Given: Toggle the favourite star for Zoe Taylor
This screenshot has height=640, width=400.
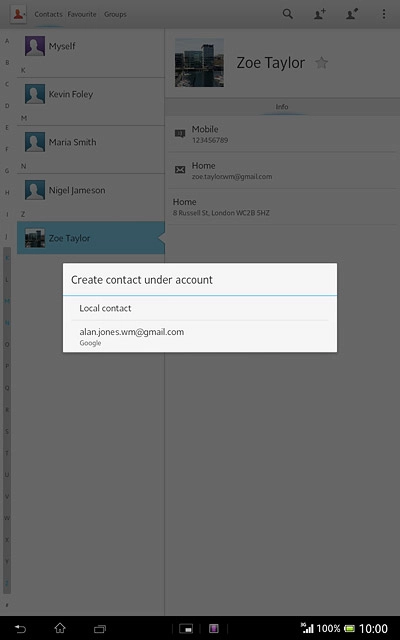Looking at the screenshot, I should pyautogui.click(x=322, y=63).
